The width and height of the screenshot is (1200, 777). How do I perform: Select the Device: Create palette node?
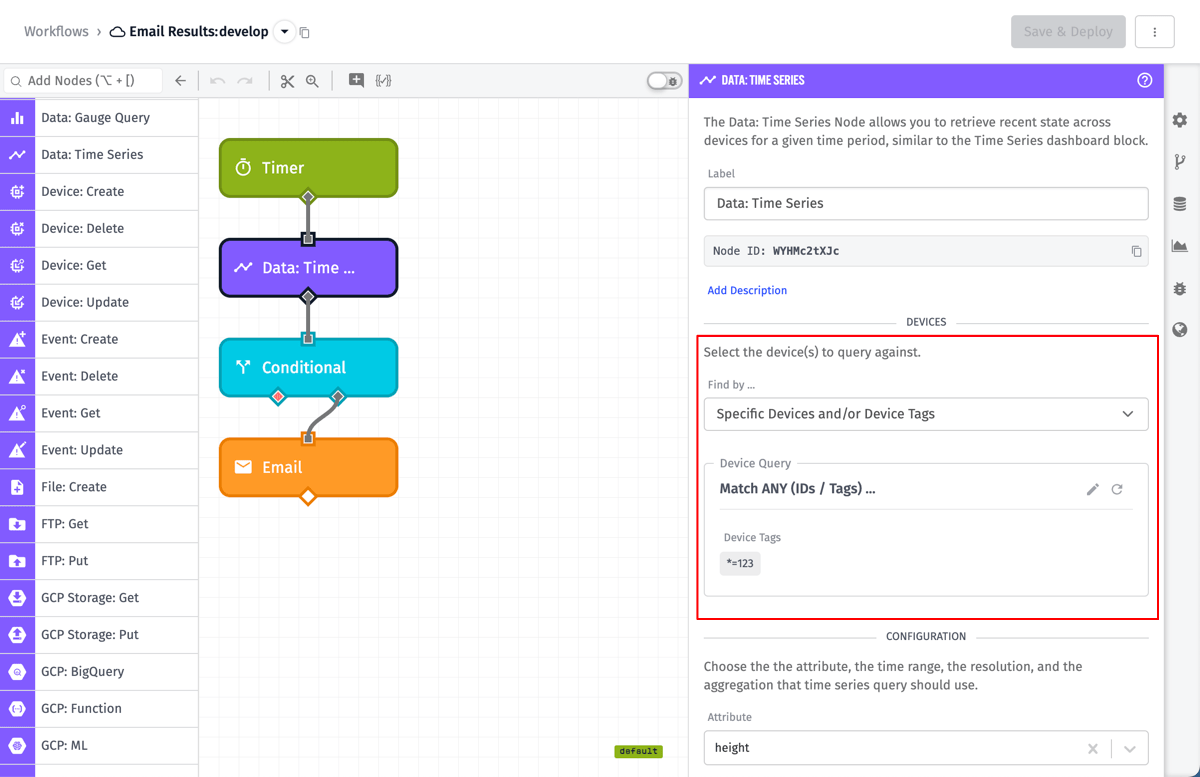tap(99, 191)
